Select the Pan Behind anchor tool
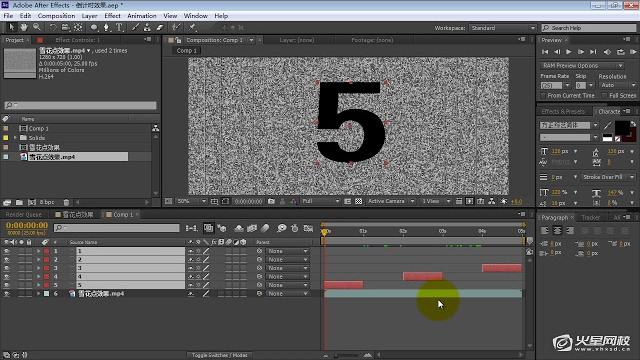Image resolution: width=640 pixels, height=360 pixels. tap(78, 27)
